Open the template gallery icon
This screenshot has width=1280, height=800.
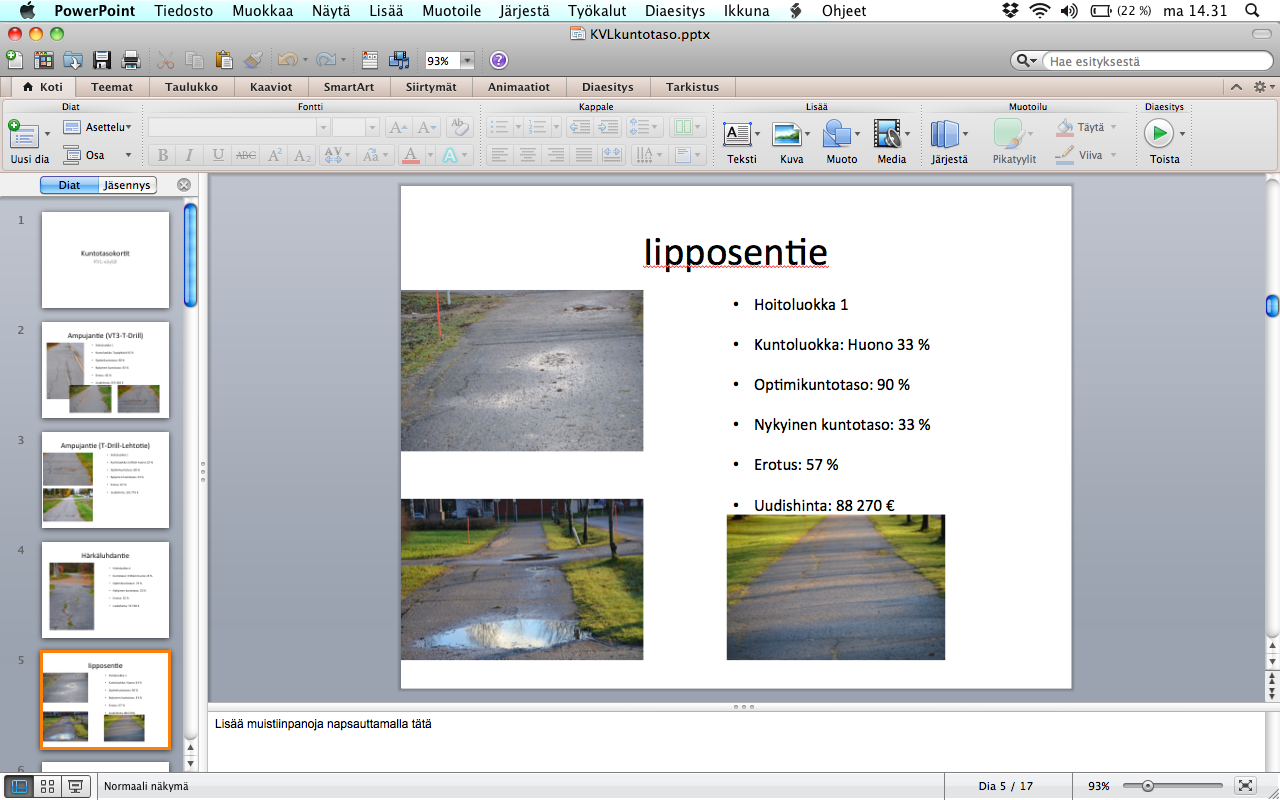point(43,60)
